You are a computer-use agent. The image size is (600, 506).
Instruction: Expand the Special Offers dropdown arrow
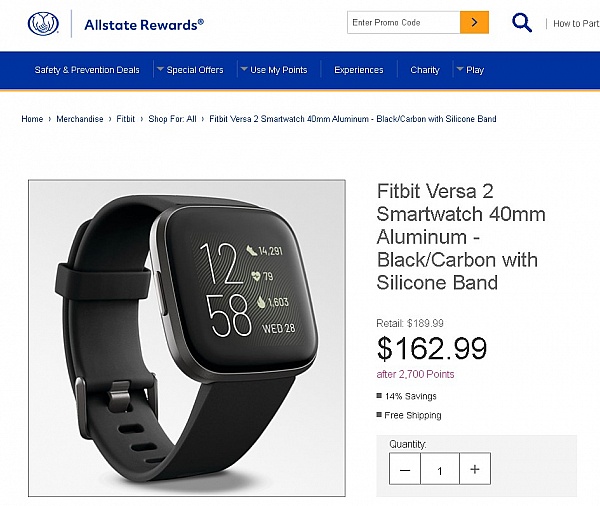tap(160, 69)
